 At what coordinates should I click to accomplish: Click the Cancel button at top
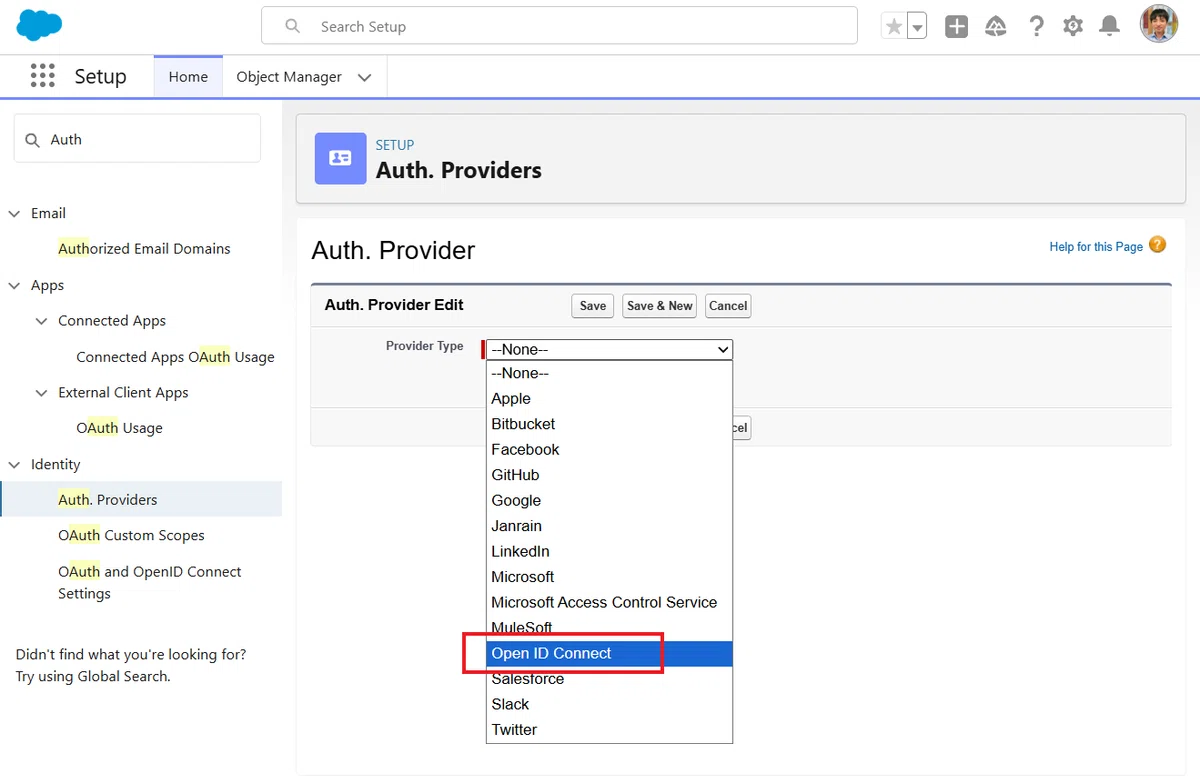pos(728,306)
